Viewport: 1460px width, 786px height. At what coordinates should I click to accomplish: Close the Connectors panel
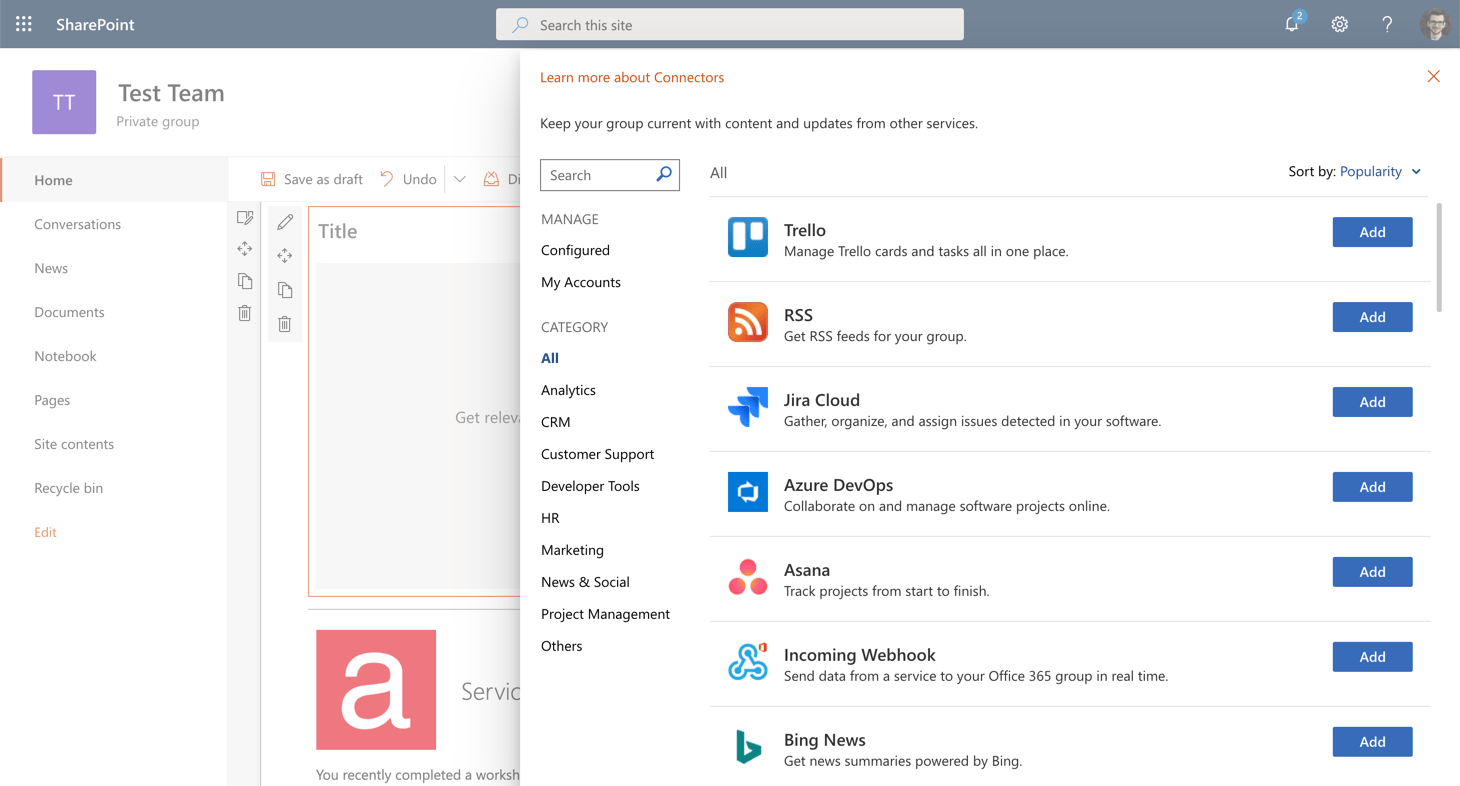tap(1433, 76)
